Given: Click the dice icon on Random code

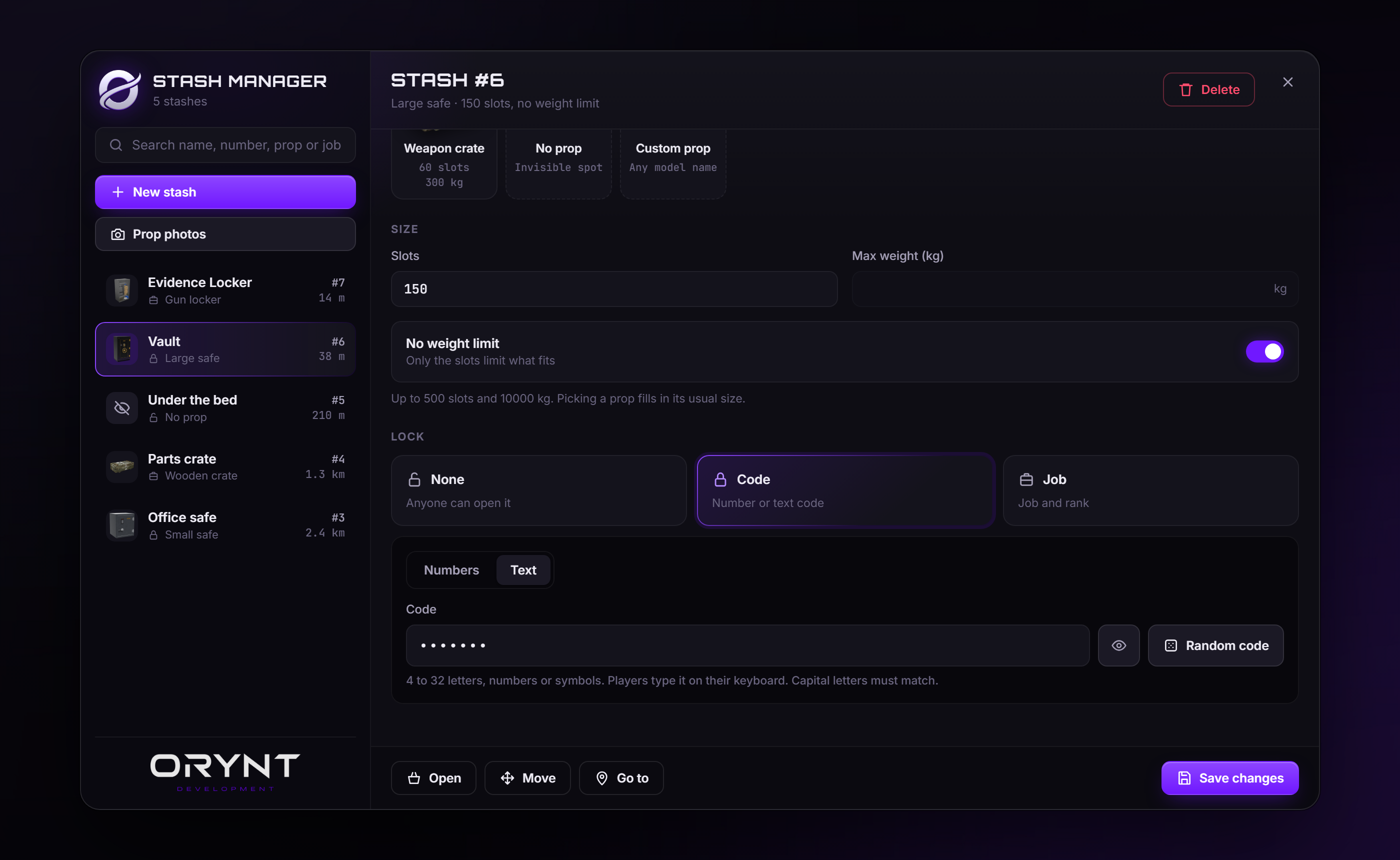Looking at the screenshot, I should coord(1171,645).
